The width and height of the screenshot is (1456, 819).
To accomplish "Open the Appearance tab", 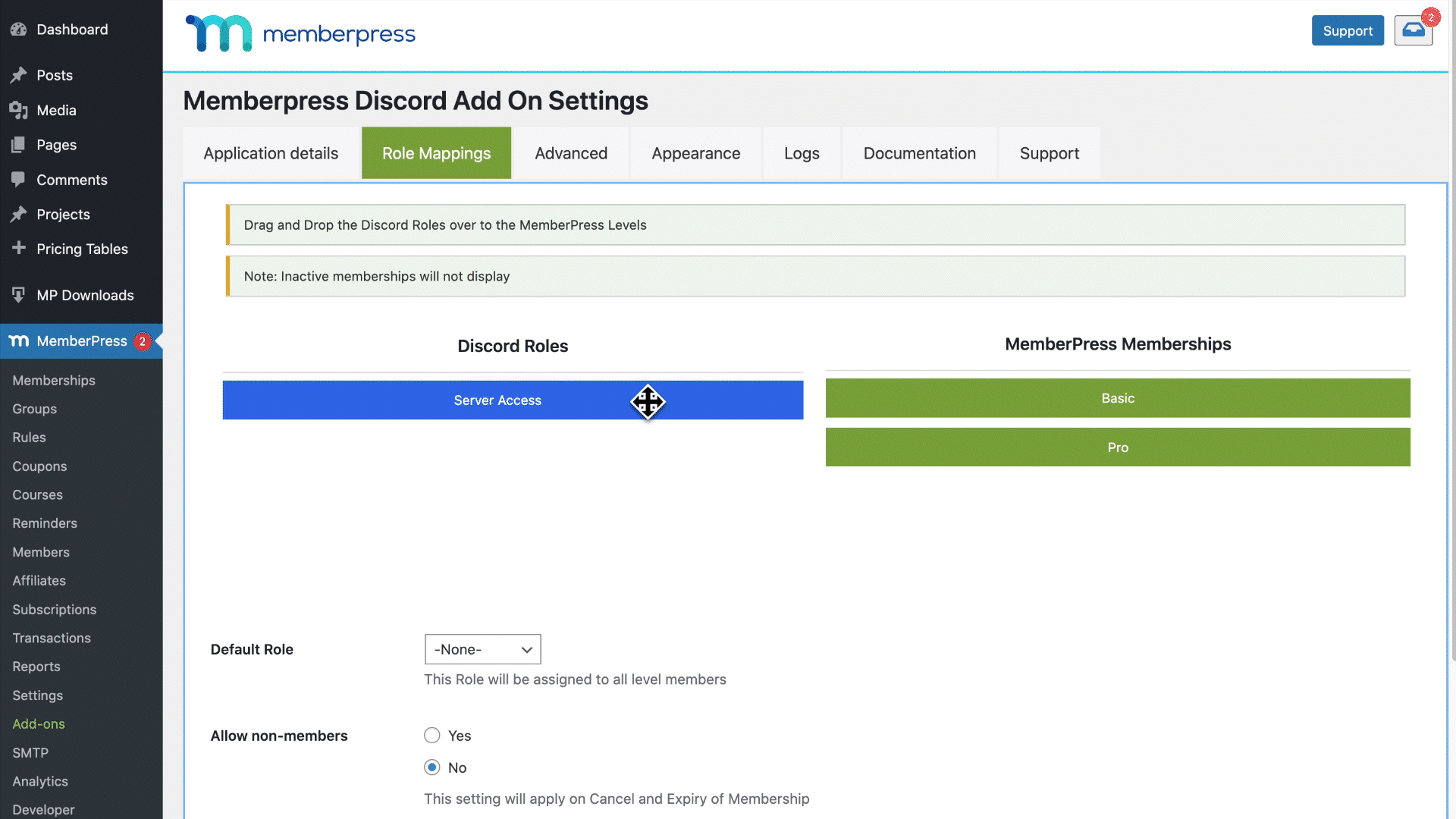I will click(x=695, y=153).
